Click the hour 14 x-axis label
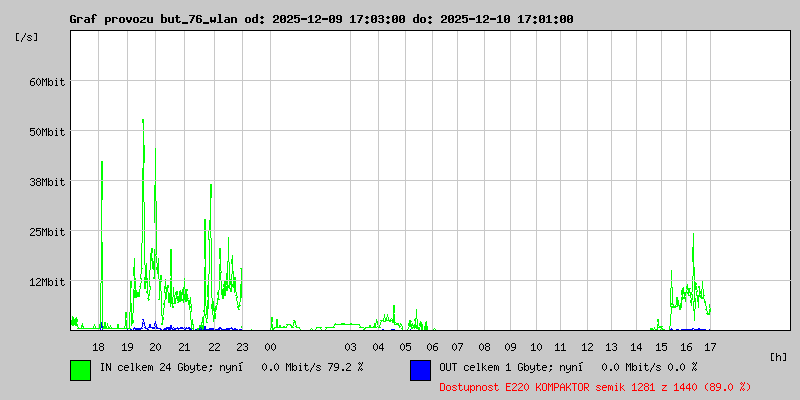 coord(636,347)
